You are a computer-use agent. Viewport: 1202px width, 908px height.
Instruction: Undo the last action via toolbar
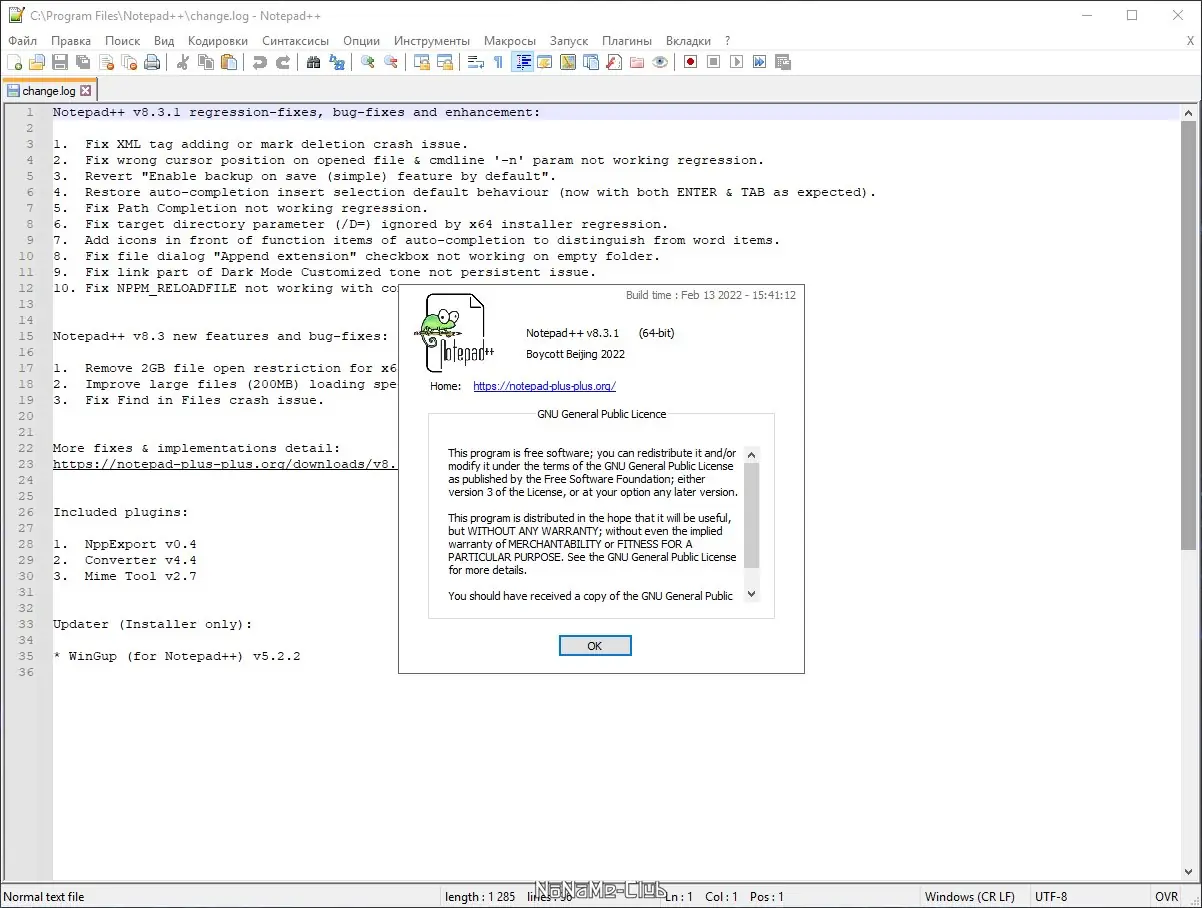click(x=260, y=62)
